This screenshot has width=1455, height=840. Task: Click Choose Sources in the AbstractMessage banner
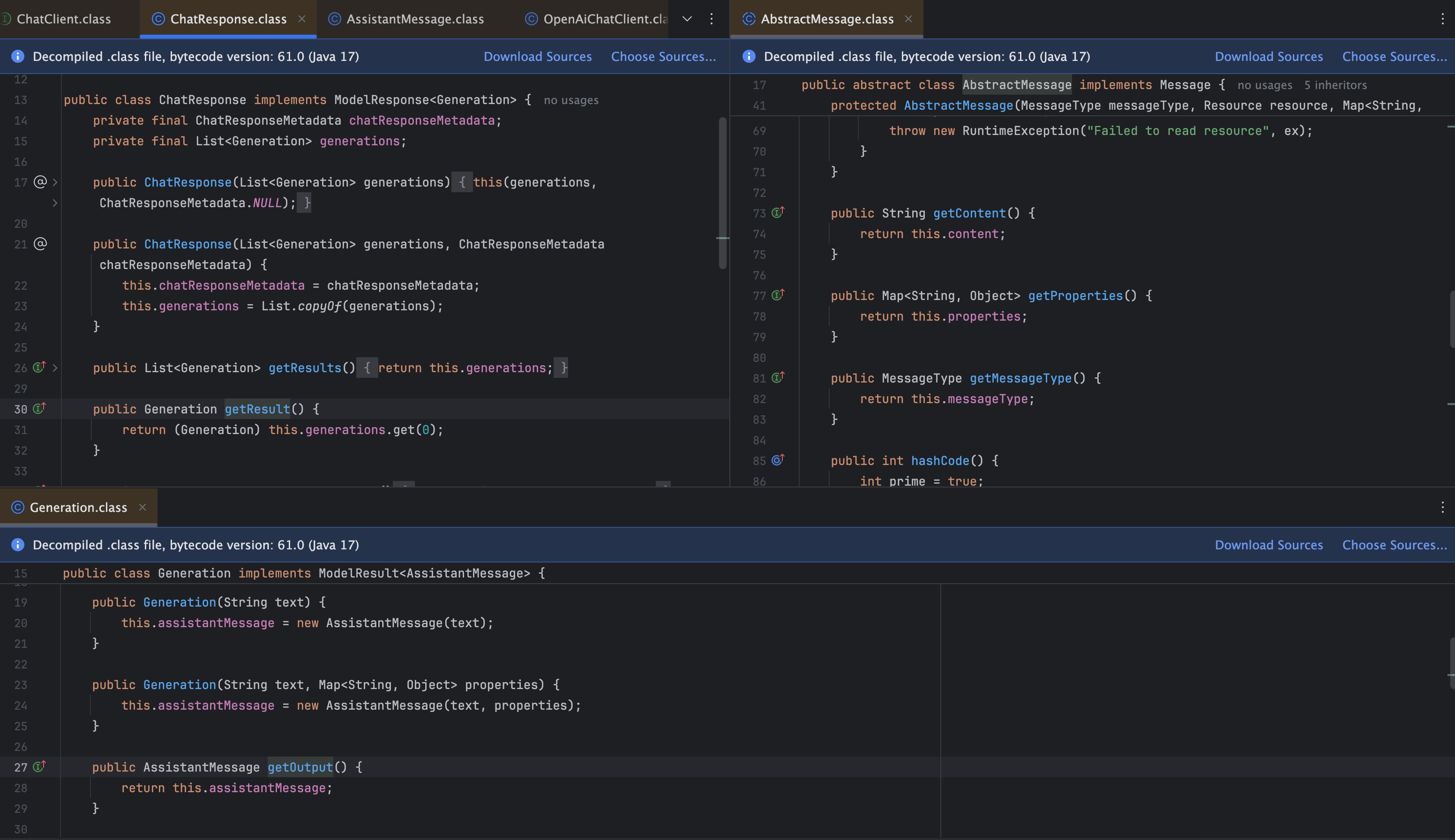[1394, 57]
